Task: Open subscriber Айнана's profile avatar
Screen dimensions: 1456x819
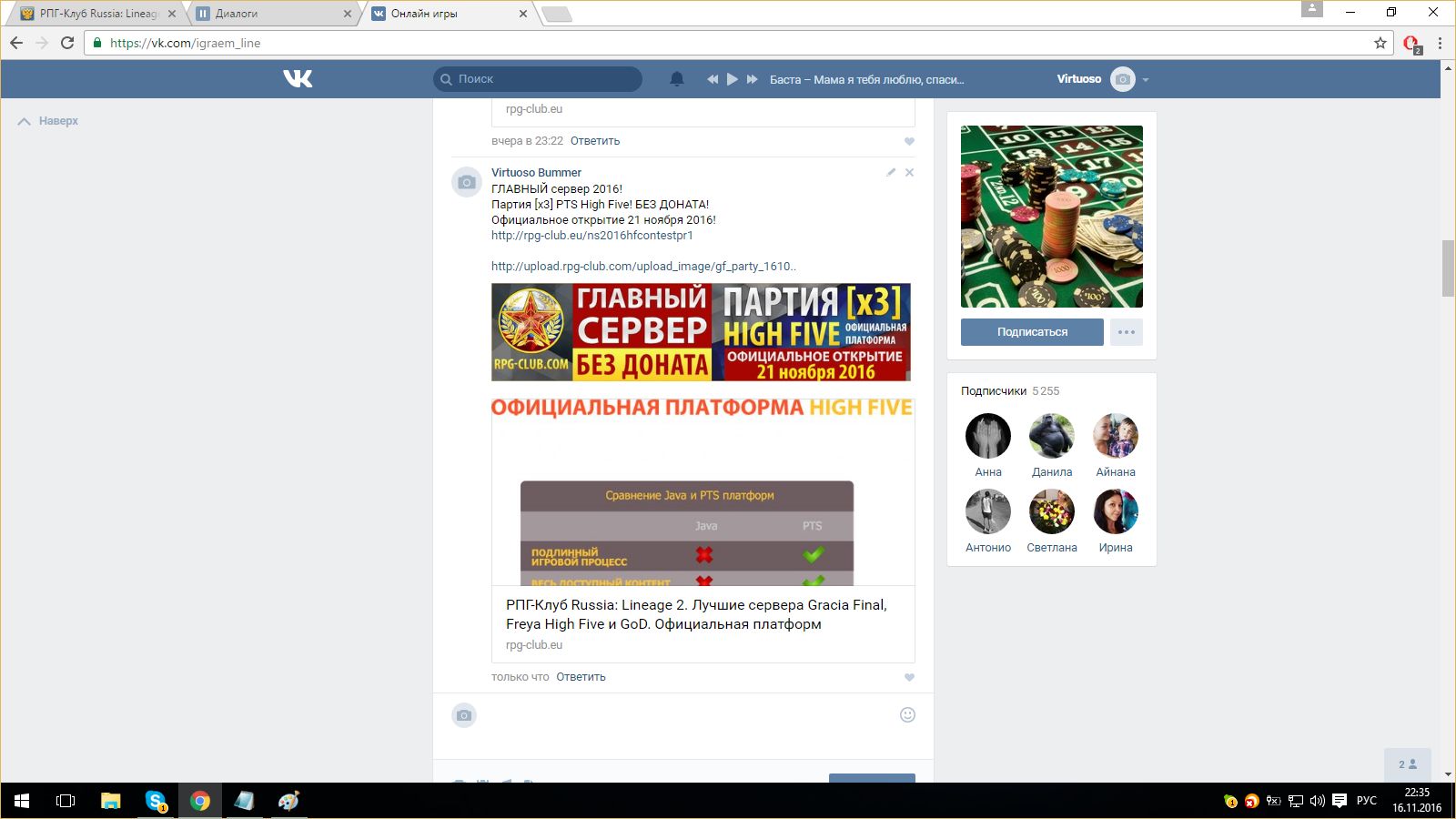Action: pyautogui.click(x=1116, y=435)
